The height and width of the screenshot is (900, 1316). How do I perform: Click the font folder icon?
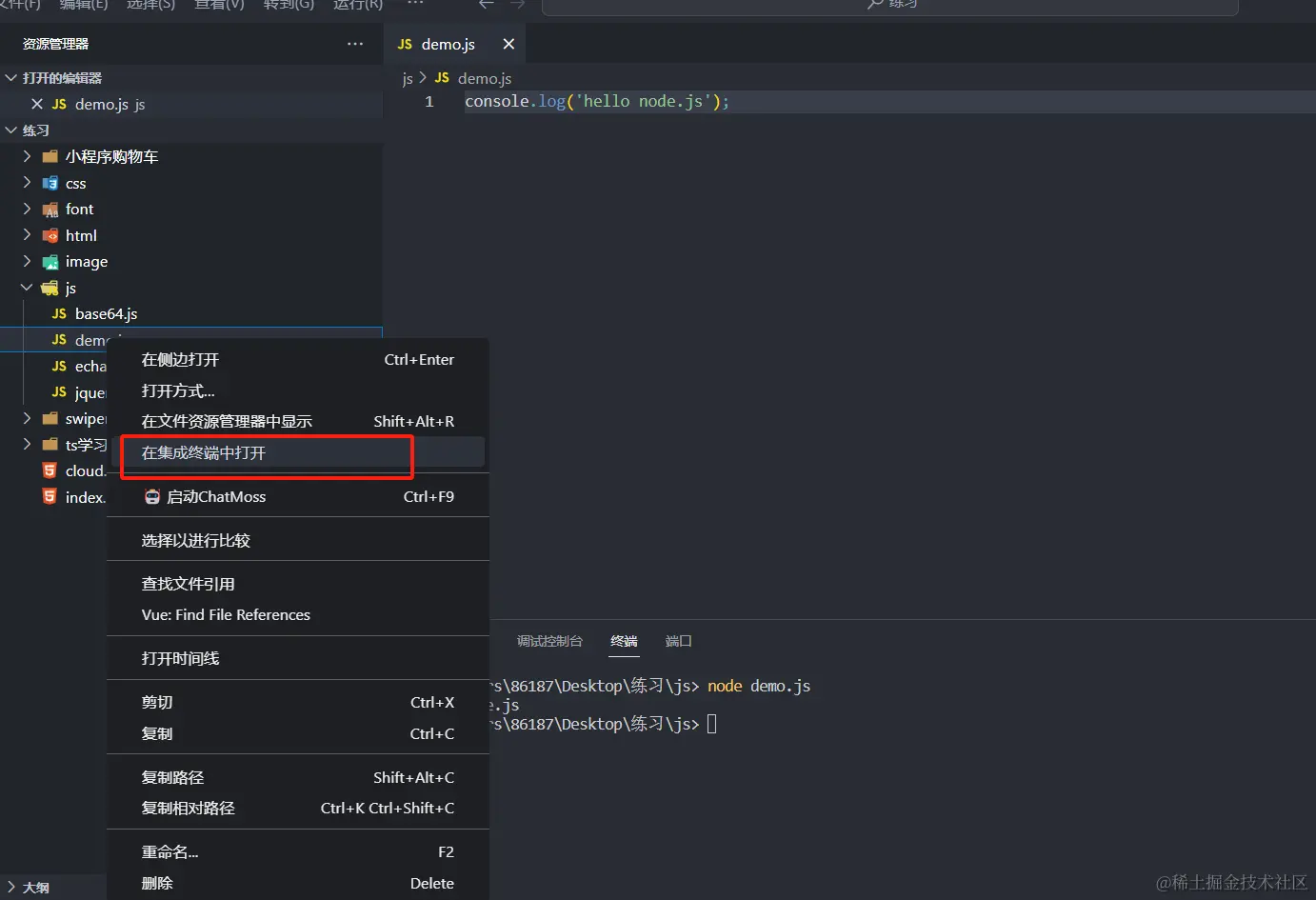coord(50,209)
